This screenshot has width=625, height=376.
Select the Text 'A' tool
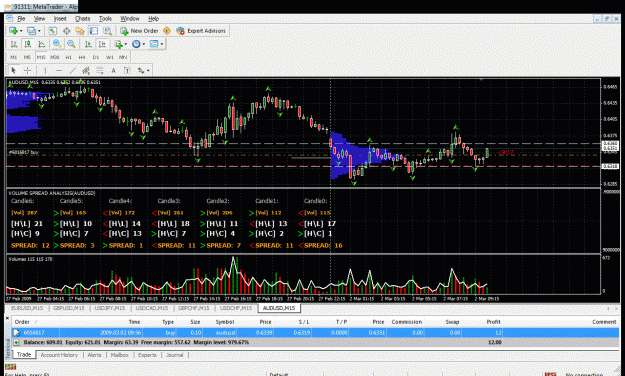tap(113, 71)
